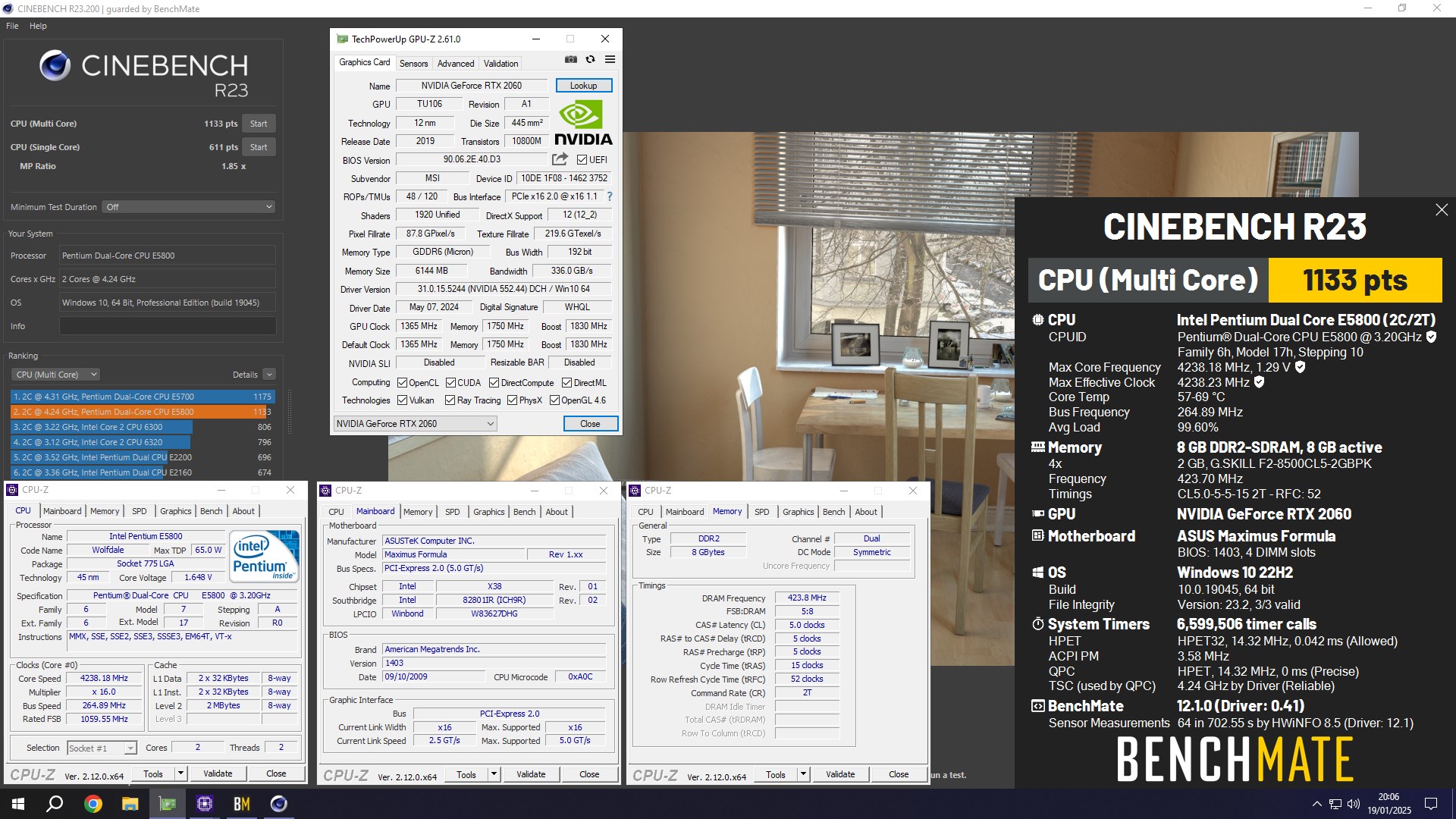Screen dimensions: 1456x819
Task: Open the Socket #1 selection dropdown in CPU-Z
Action: pyautogui.click(x=102, y=748)
